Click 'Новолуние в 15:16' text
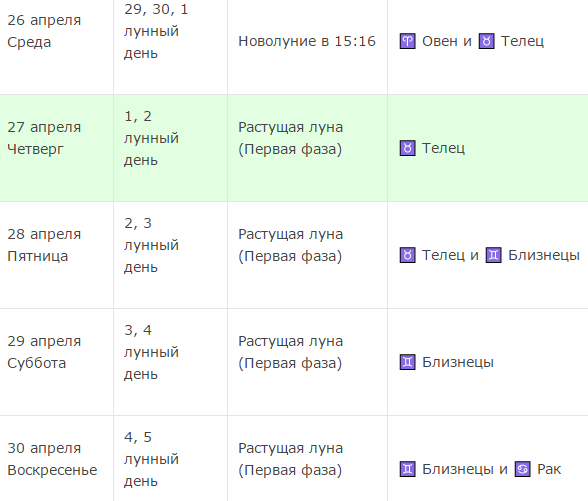The image size is (588, 501). tap(307, 41)
